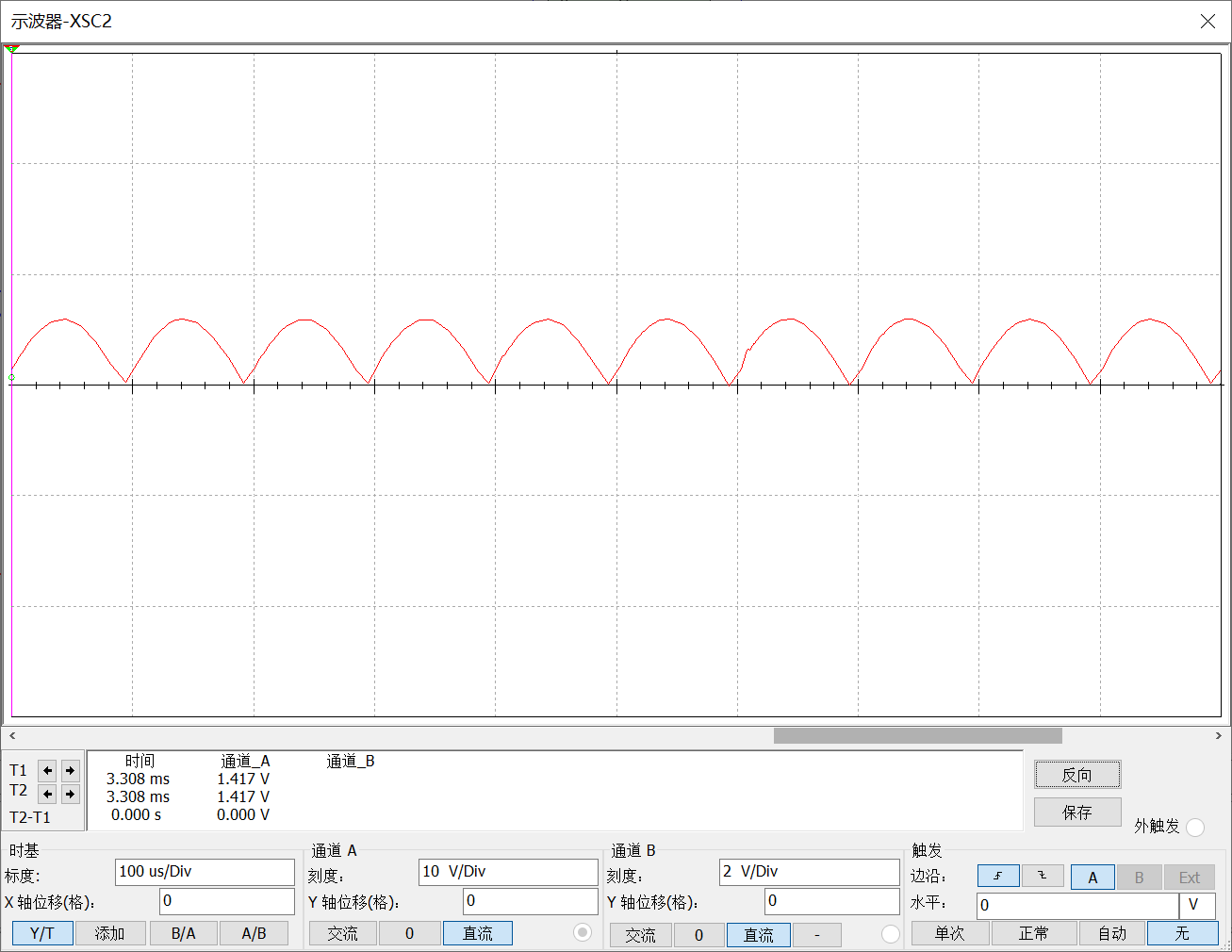Viewport: 1232px width, 952px height.
Task: Move cursor T1 right with arrow
Action: click(70, 770)
